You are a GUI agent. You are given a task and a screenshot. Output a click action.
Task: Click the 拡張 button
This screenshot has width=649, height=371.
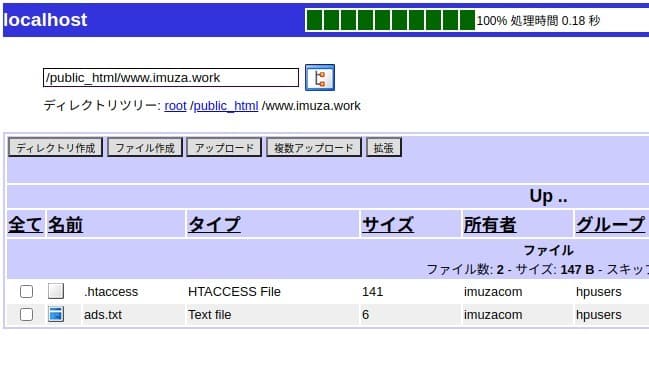tap(384, 147)
